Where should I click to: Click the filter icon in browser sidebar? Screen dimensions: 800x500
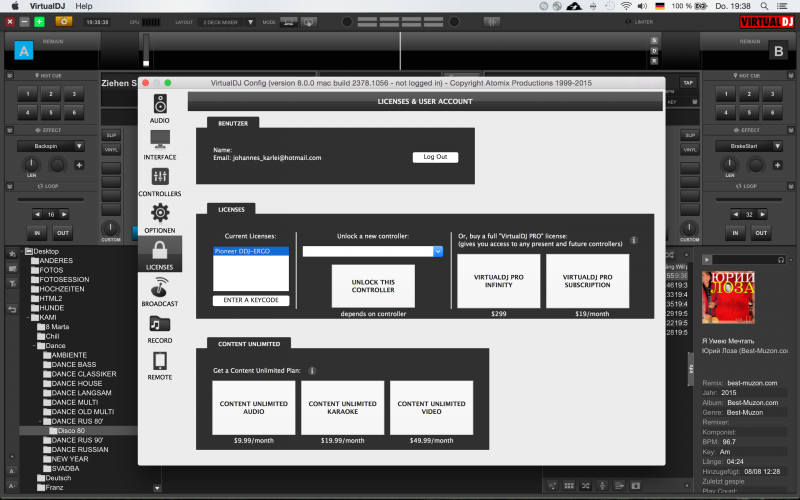(12, 283)
